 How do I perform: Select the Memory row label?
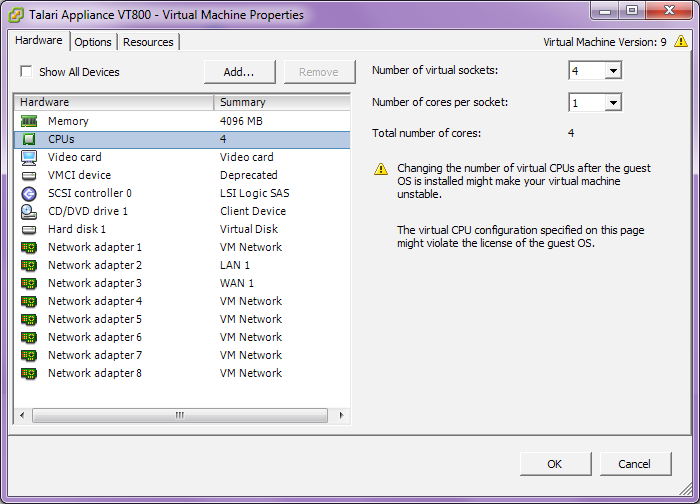68,121
